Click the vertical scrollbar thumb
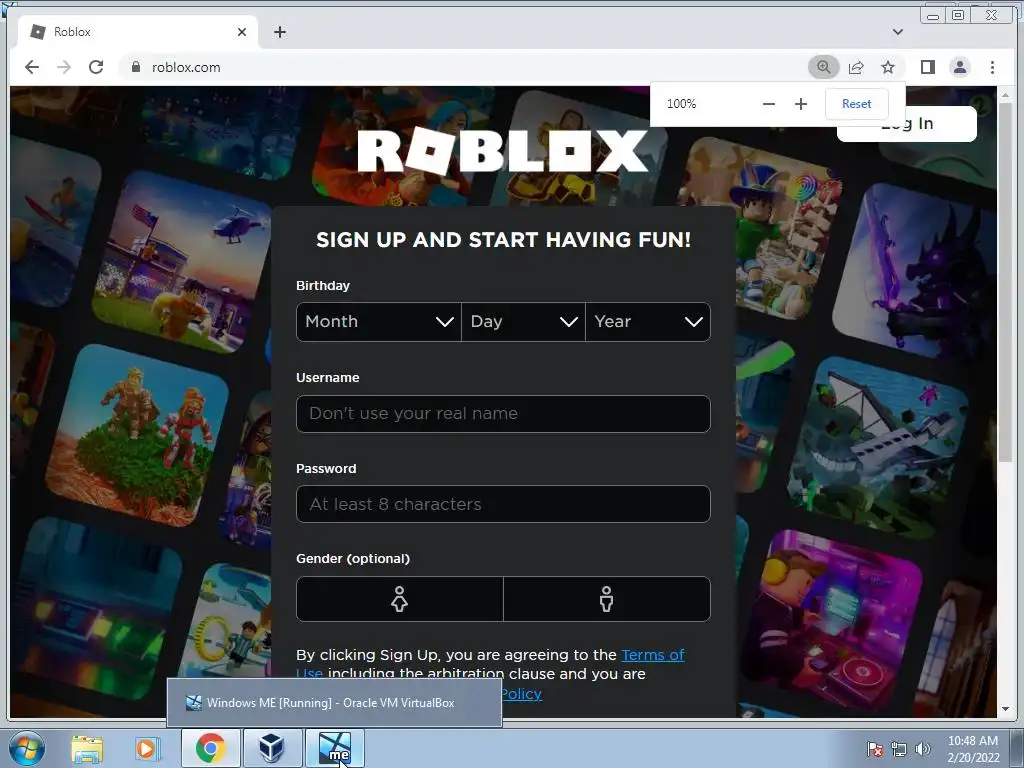This screenshot has width=1024, height=768. [1005, 282]
